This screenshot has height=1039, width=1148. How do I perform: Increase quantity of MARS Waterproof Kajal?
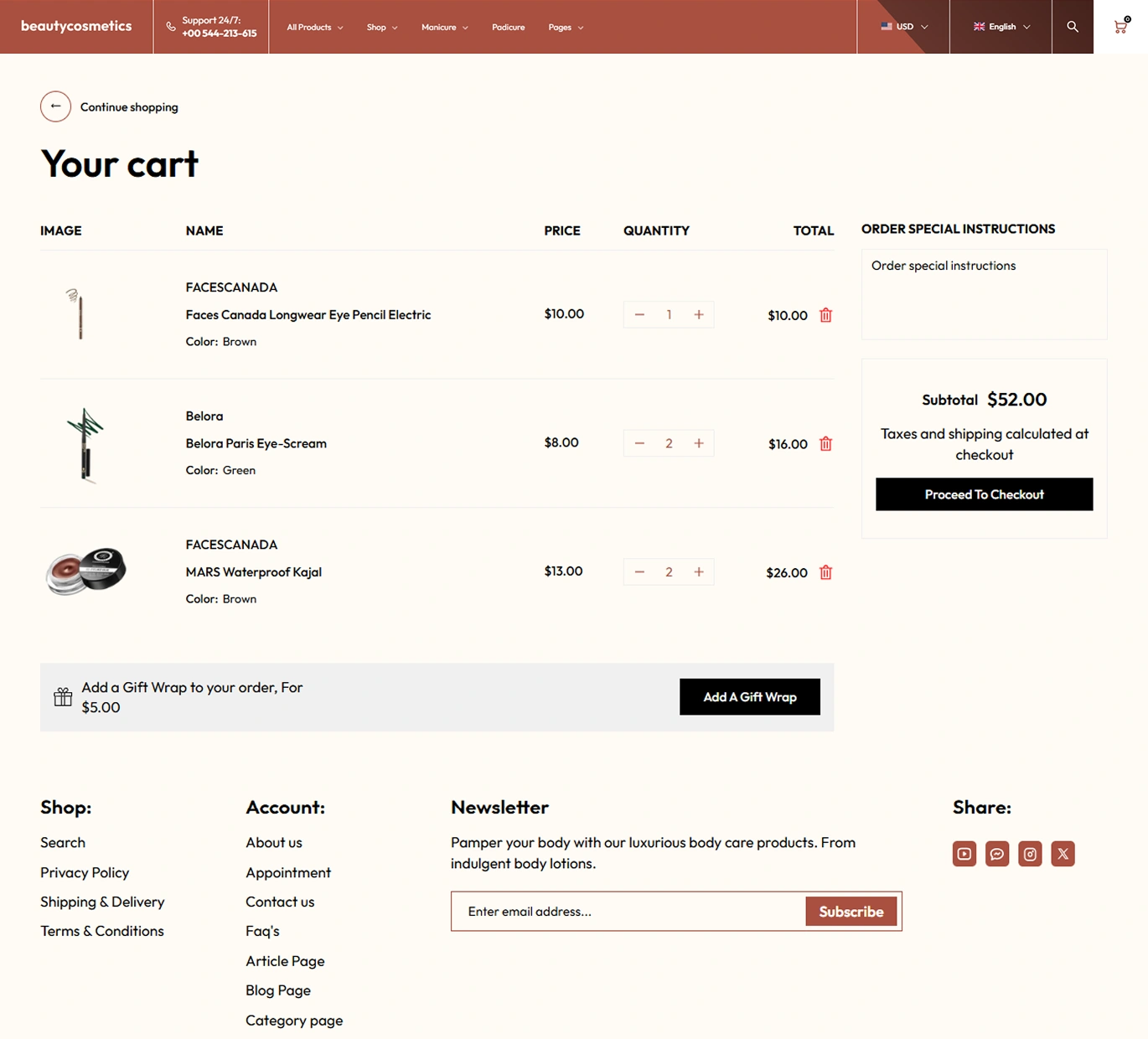[699, 572]
